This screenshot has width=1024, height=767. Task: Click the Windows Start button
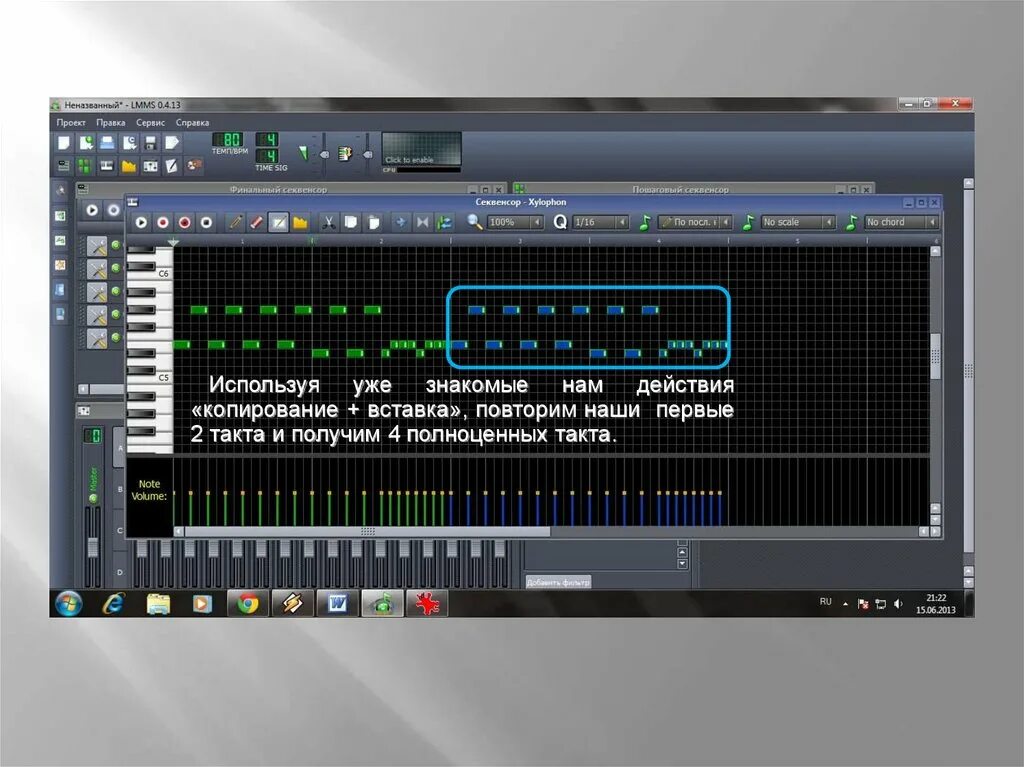click(69, 604)
